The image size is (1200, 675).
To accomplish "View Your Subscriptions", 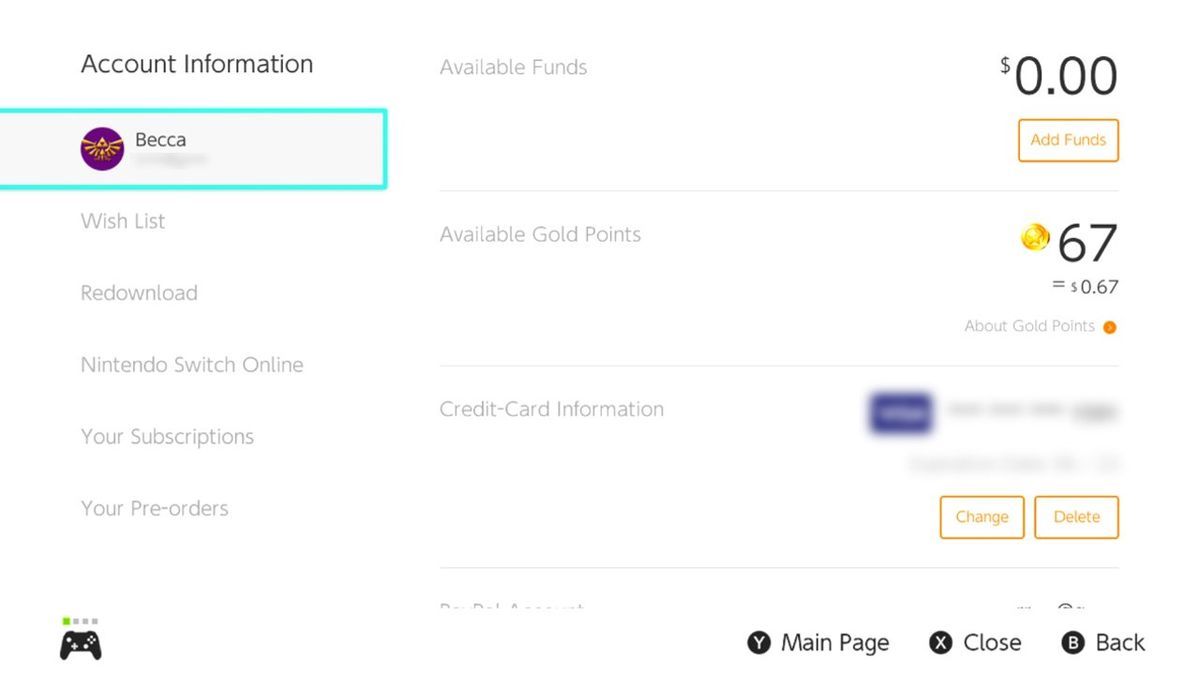I will 166,436.
